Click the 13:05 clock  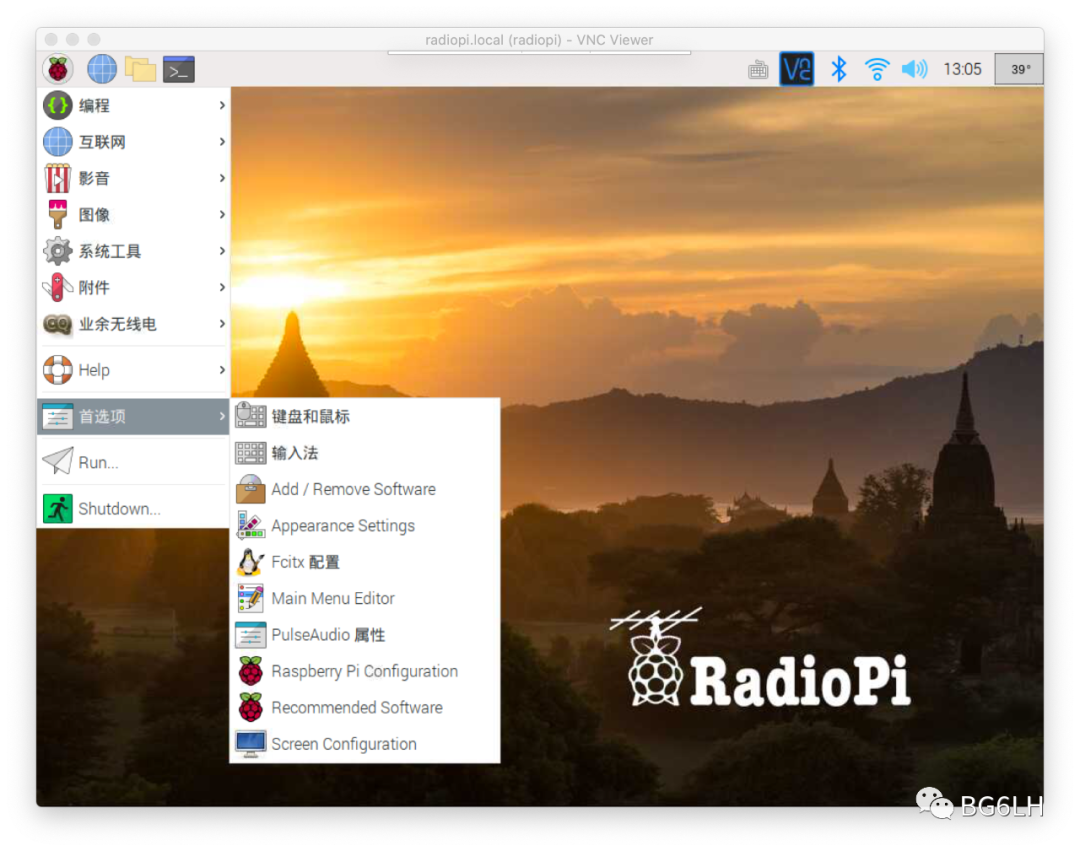[962, 69]
